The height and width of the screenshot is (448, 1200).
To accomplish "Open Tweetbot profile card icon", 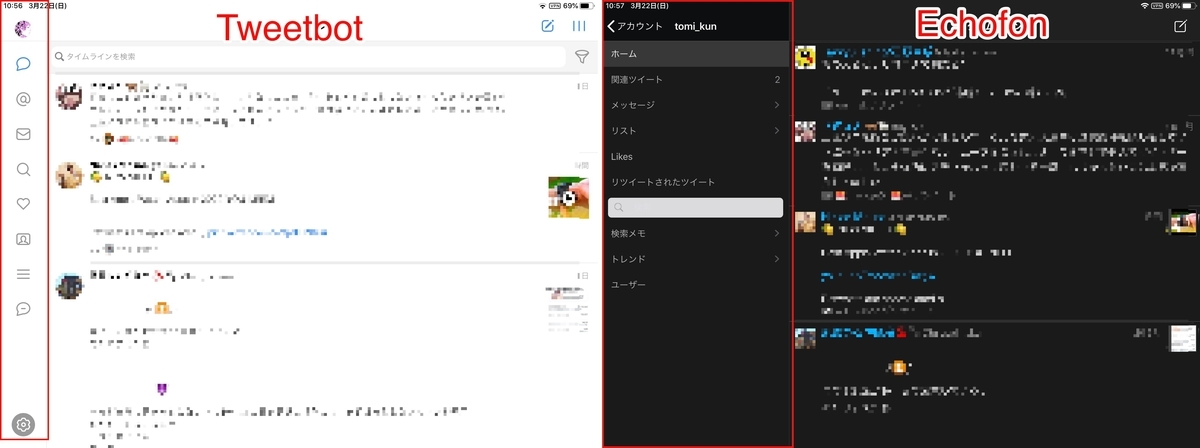I will (24, 239).
